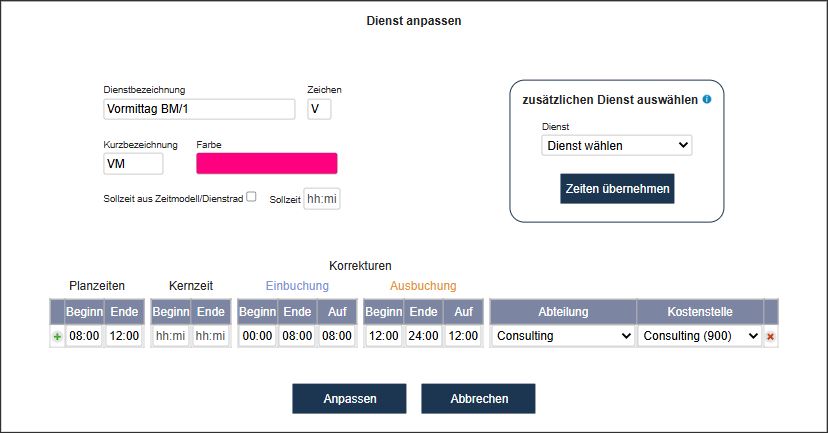Open the pink Farbe color swatch
828x433 pixels.
click(x=267, y=163)
